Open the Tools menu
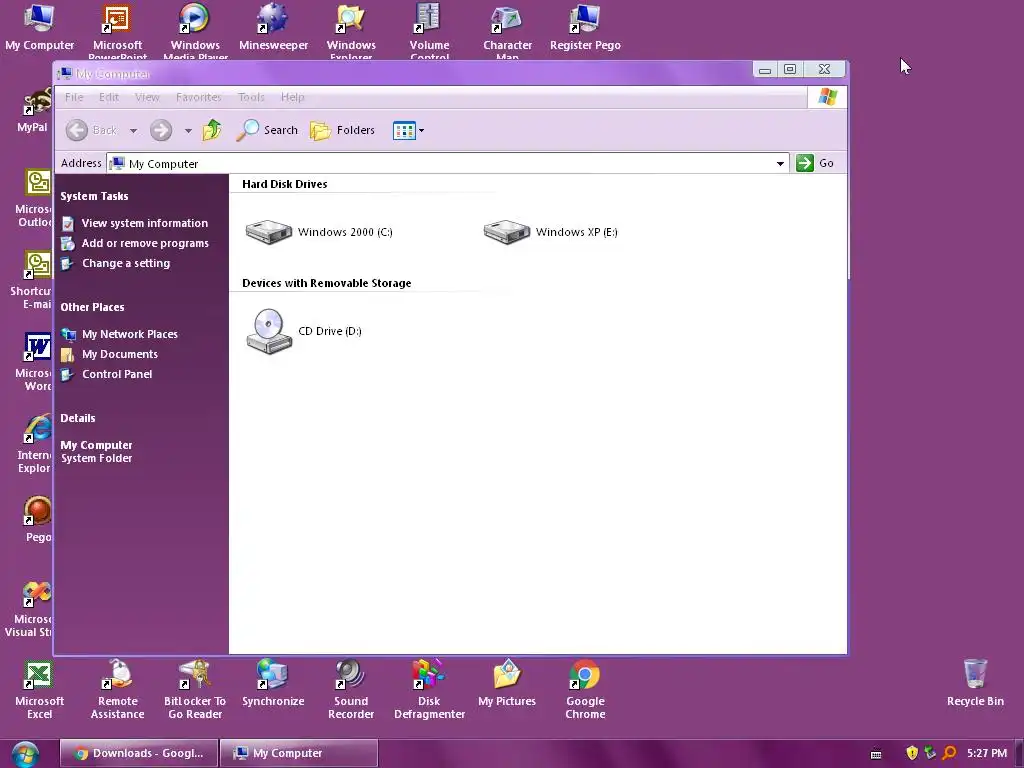The width and height of the screenshot is (1024, 768). coord(251,97)
